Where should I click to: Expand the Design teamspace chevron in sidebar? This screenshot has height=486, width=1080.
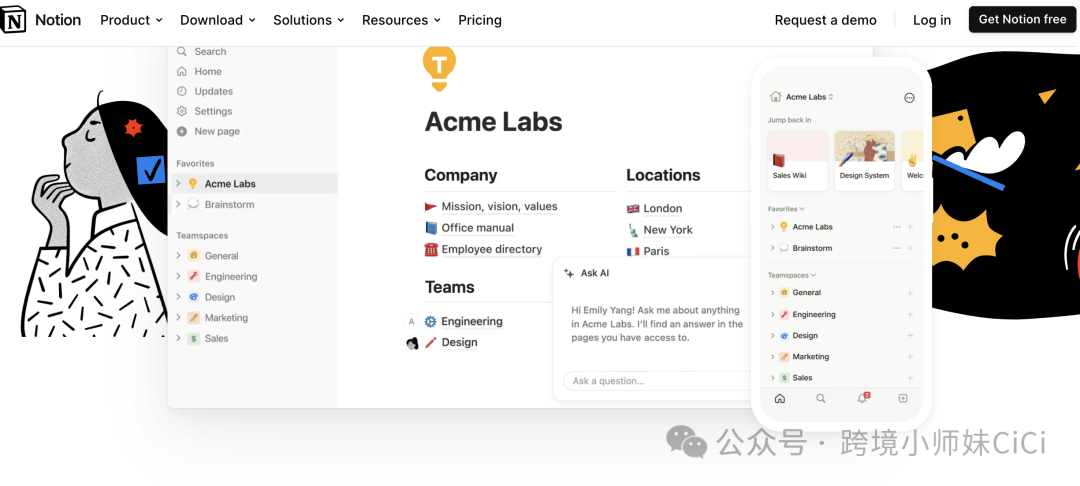(178, 297)
